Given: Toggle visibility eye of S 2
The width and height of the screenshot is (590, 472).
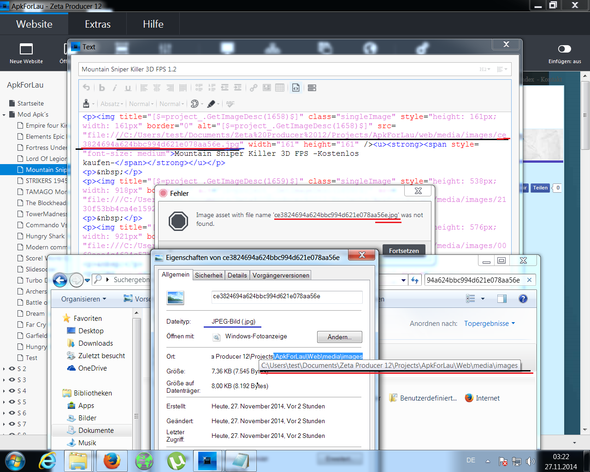Looking at the screenshot, I should (x=12, y=368).
